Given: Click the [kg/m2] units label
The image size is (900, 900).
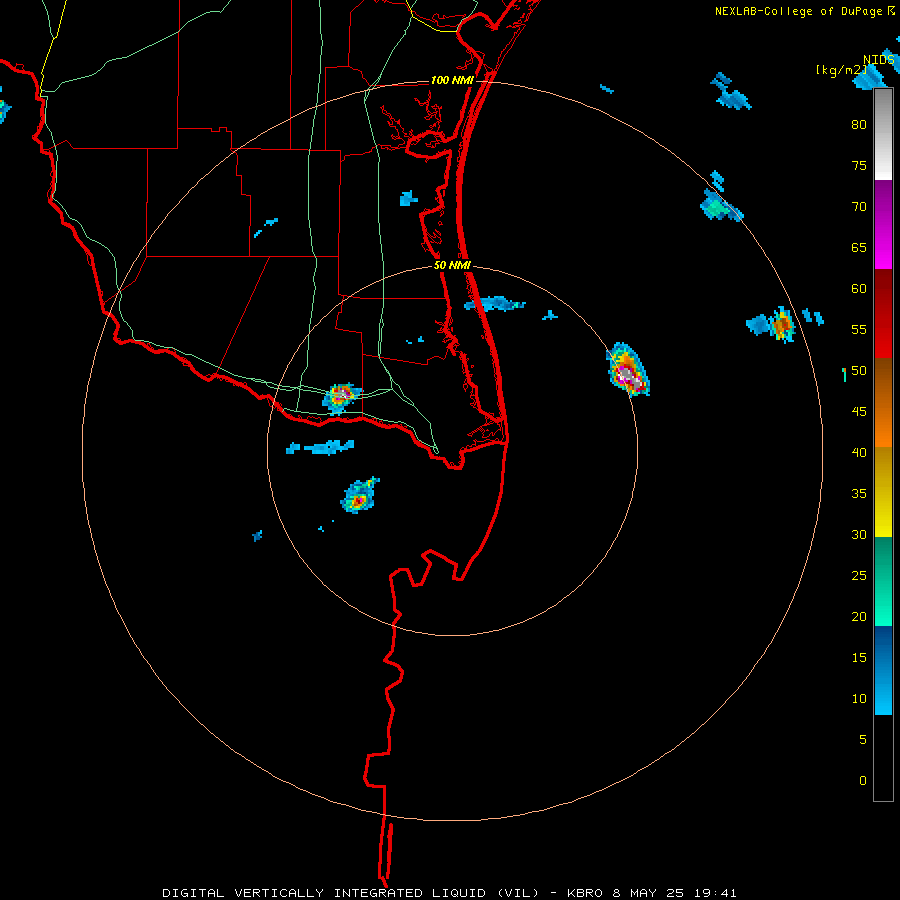Looking at the screenshot, I should click(841, 70).
